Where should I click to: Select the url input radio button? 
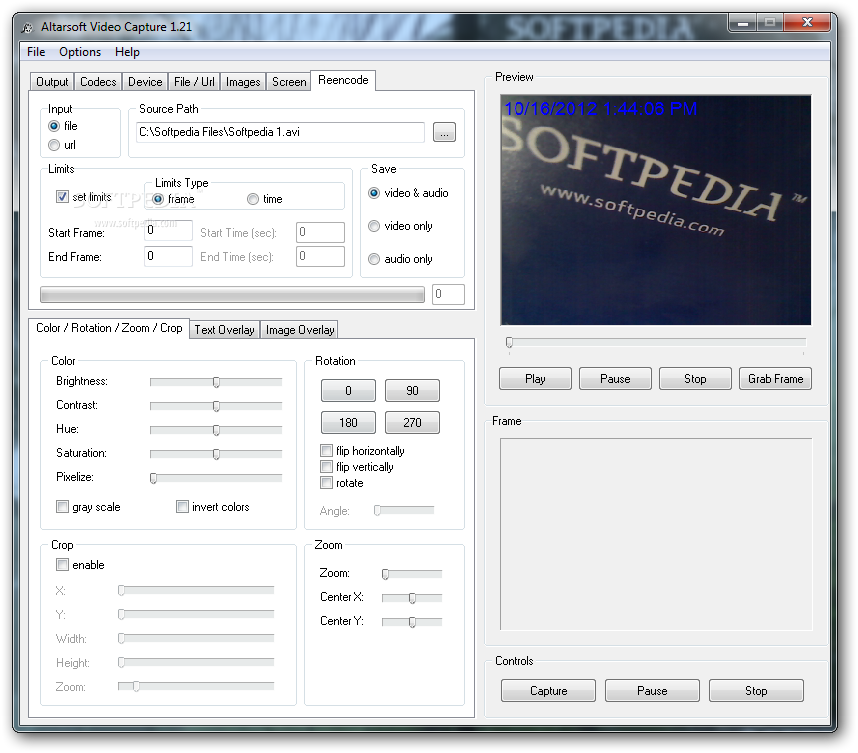54,145
